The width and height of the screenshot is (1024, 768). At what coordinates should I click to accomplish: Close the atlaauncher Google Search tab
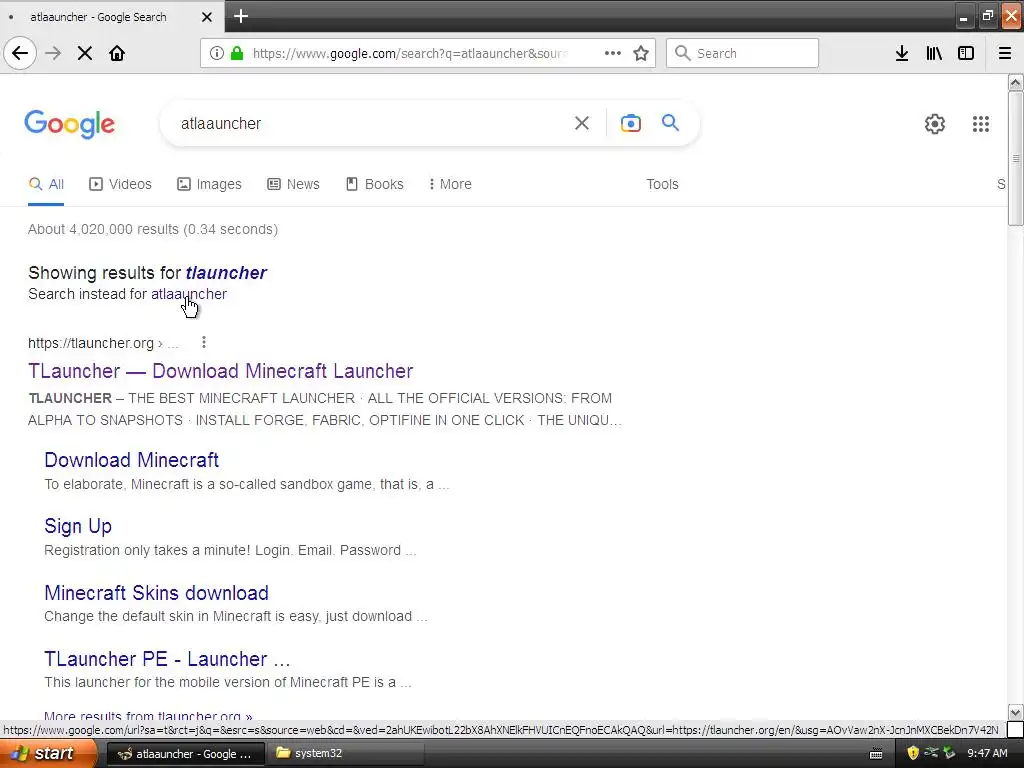(206, 17)
